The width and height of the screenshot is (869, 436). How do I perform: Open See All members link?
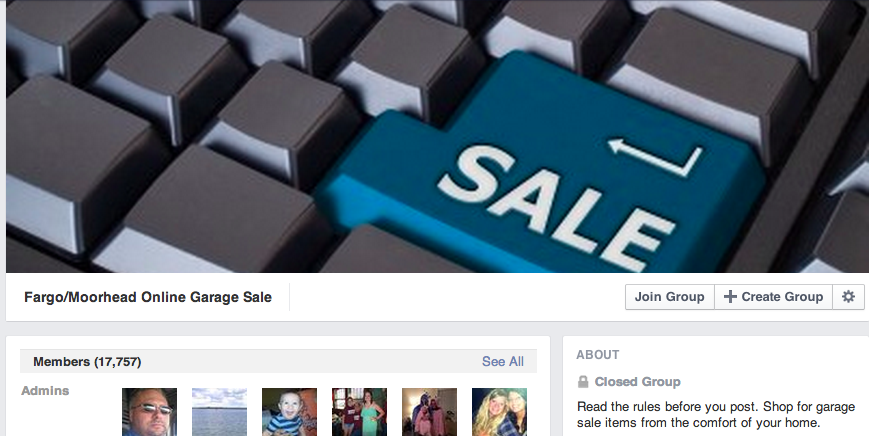(503, 362)
